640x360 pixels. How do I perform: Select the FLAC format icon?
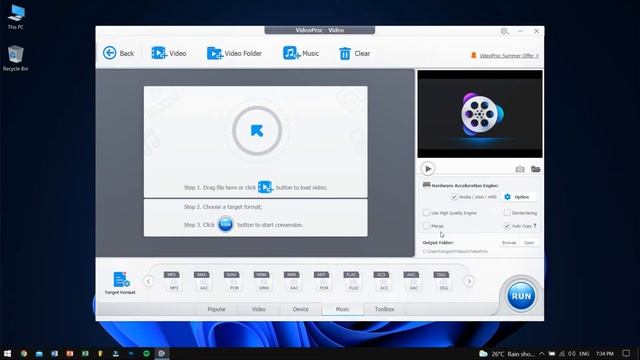point(353,281)
